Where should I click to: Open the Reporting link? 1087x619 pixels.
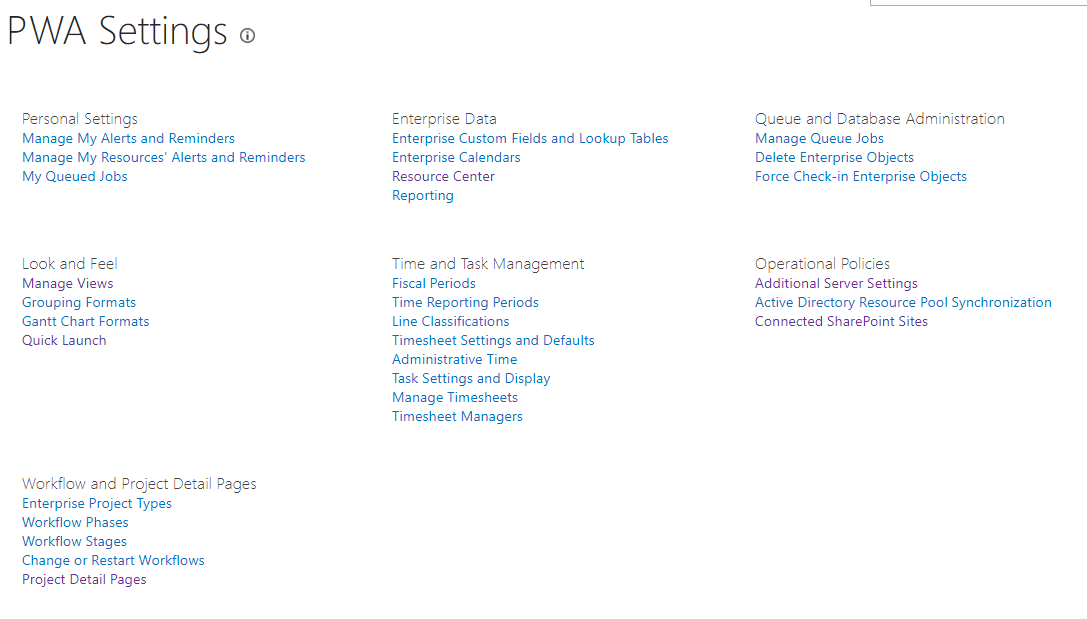click(423, 195)
